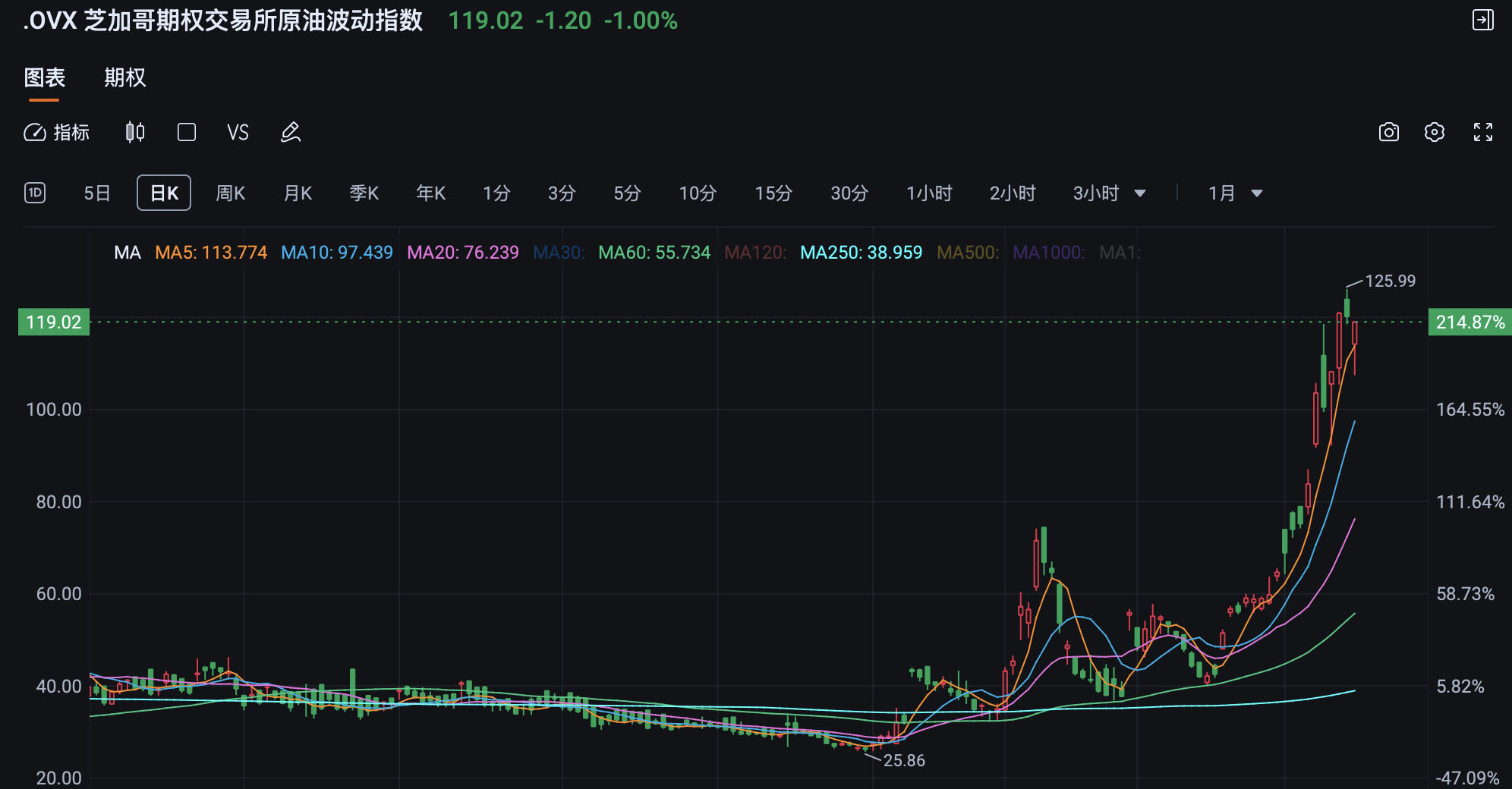Click the 1D interval icon

(35, 193)
